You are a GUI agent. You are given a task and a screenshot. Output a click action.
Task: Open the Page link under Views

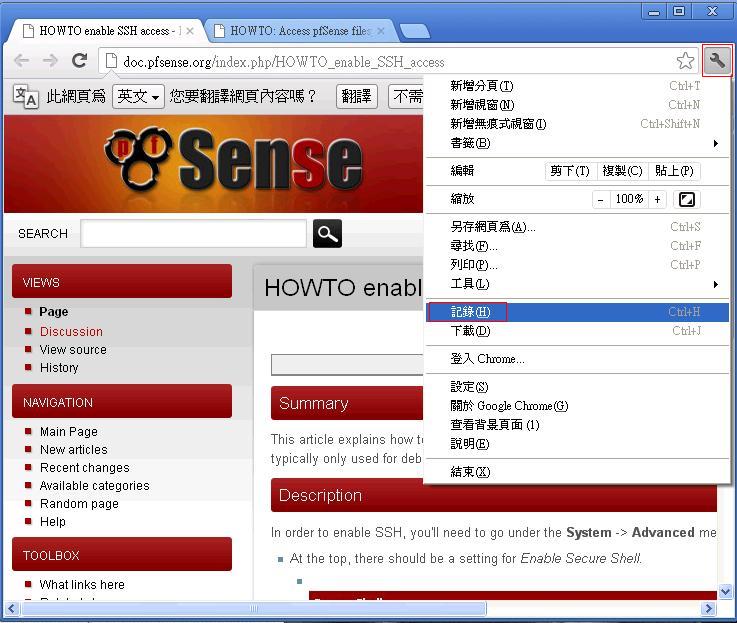[x=54, y=312]
